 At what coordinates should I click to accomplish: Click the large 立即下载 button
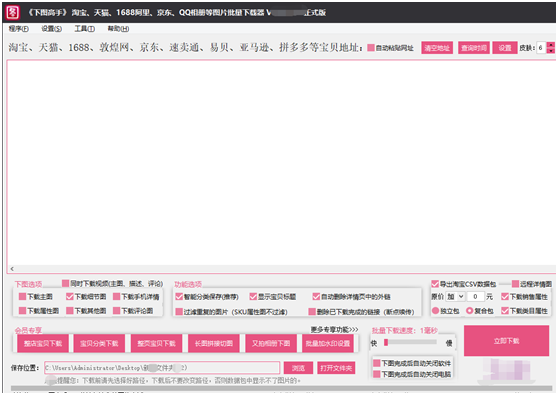pyautogui.click(x=506, y=341)
